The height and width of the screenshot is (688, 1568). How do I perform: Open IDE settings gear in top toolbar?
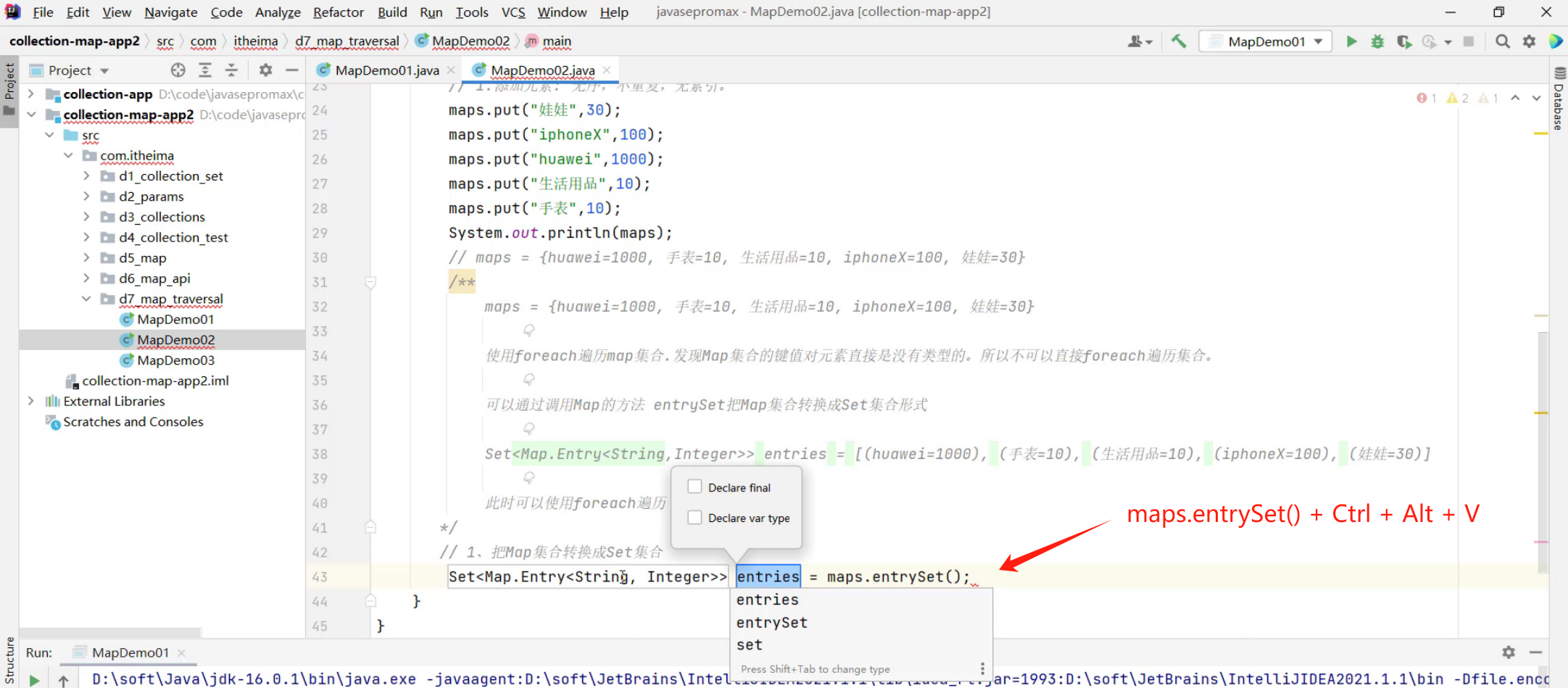pos(1529,41)
